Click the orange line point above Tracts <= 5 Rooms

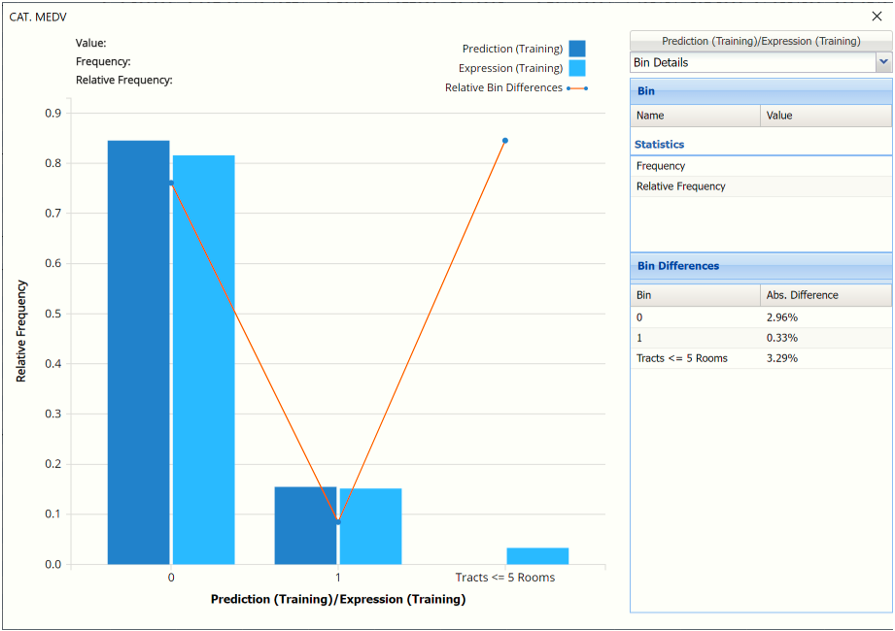coord(505,141)
